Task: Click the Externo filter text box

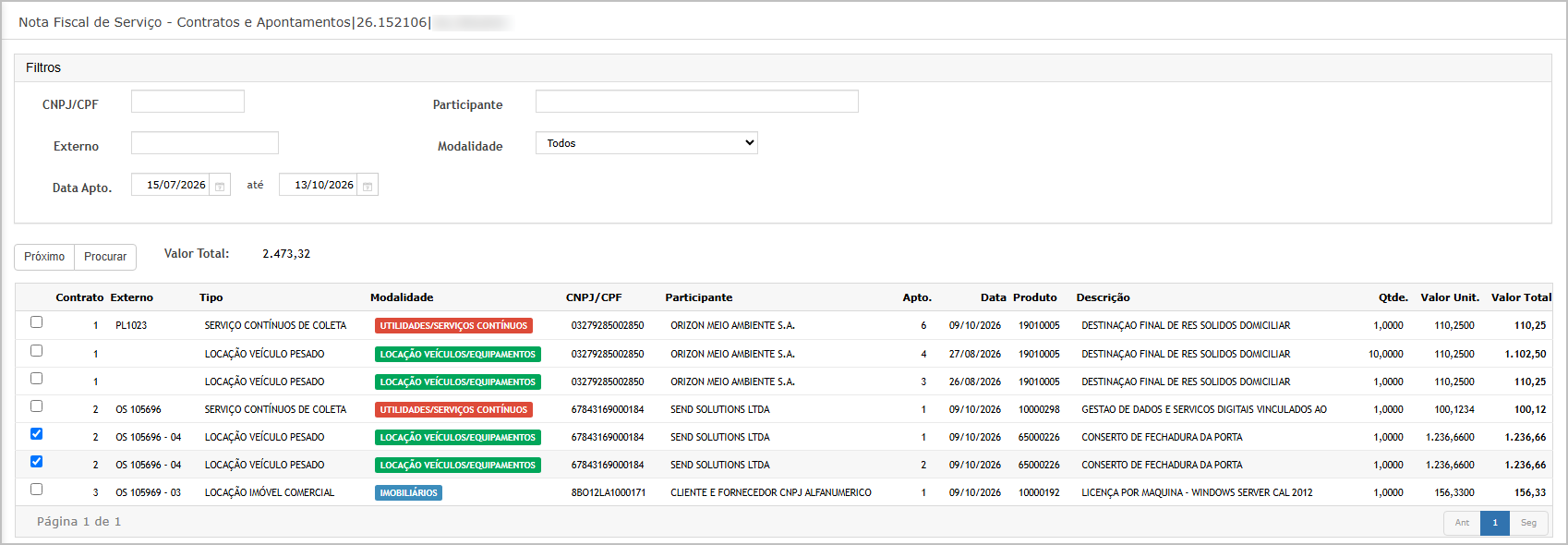Action: pos(205,143)
